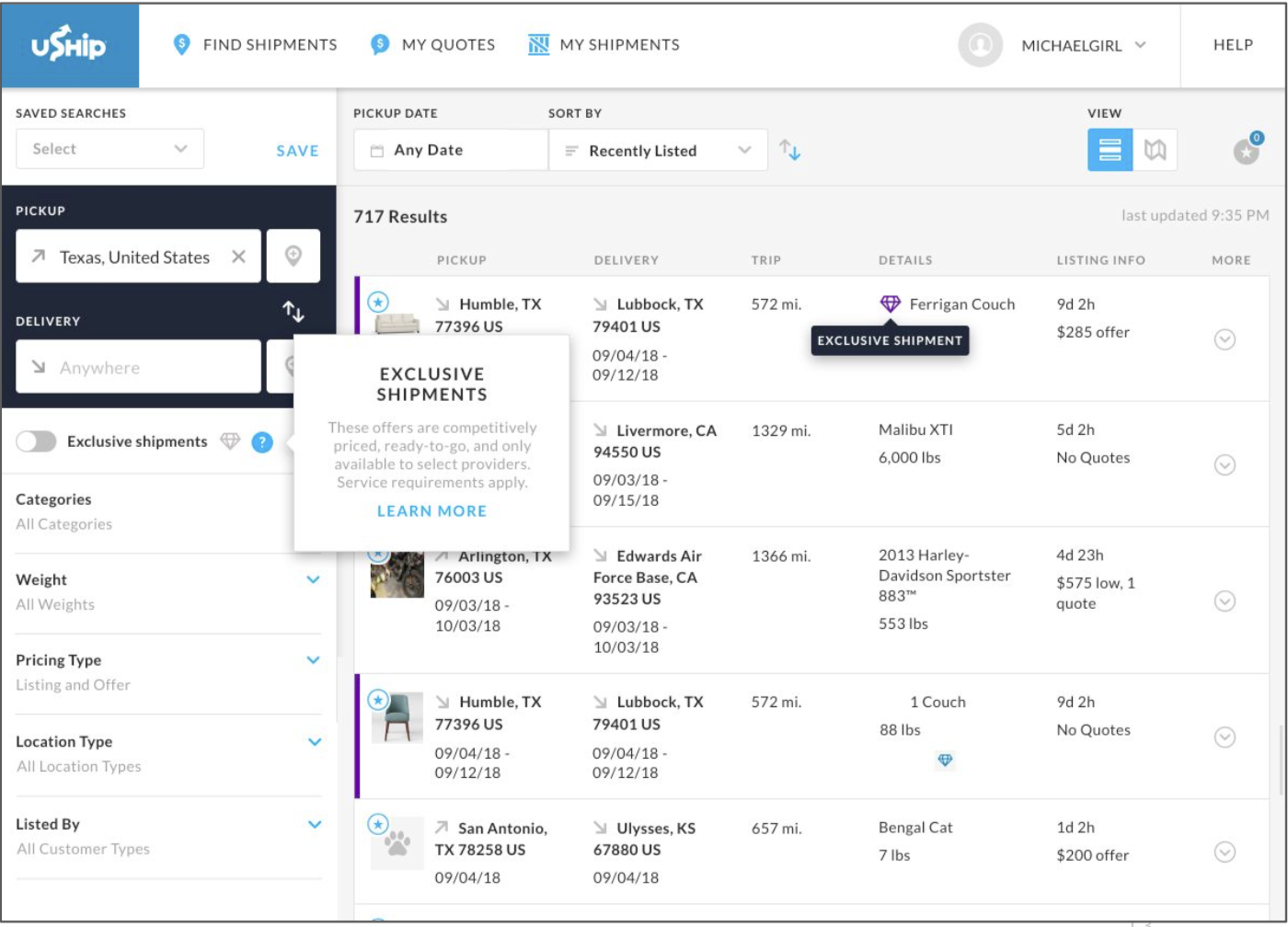The image size is (1288, 927).
Task: Expand the Weight filter
Action: coord(313,579)
